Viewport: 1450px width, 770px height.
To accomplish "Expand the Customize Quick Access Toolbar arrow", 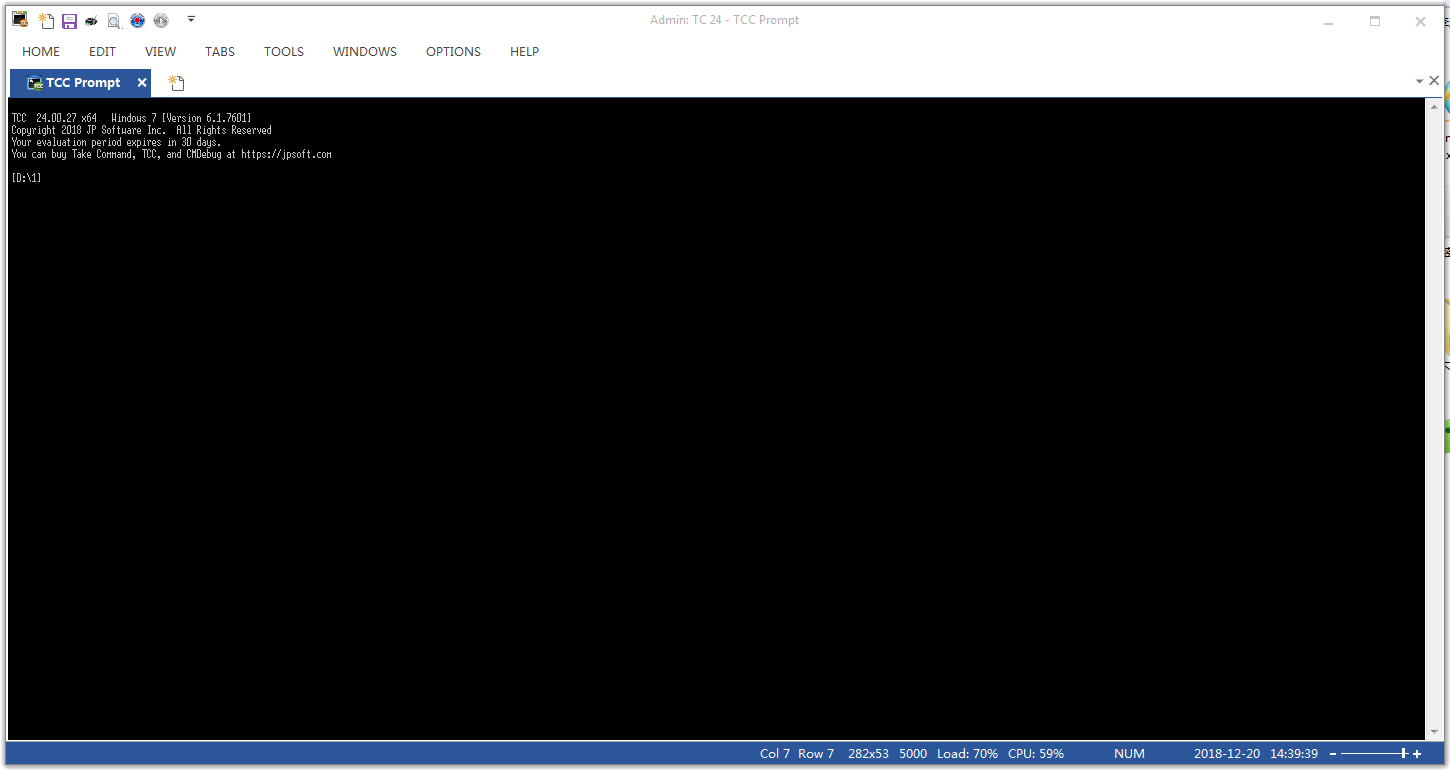I will tap(191, 19).
